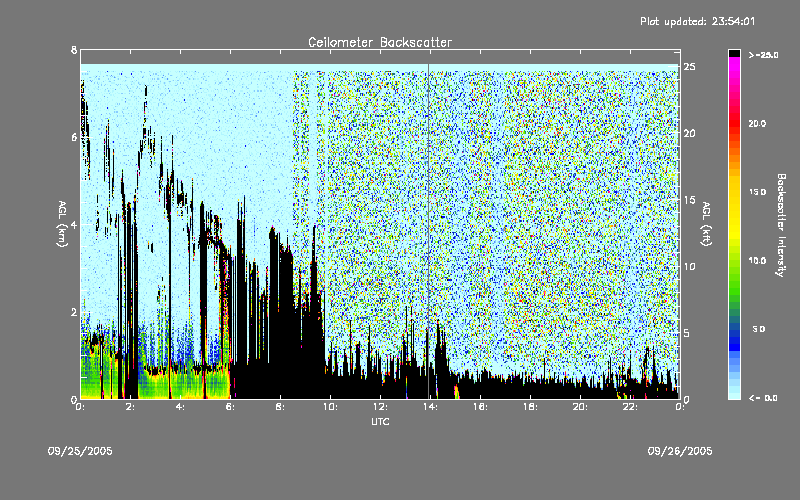Image resolution: width=800 pixels, height=500 pixels.
Task: Click the "6:" UTC hour tick
Action: click(x=230, y=407)
